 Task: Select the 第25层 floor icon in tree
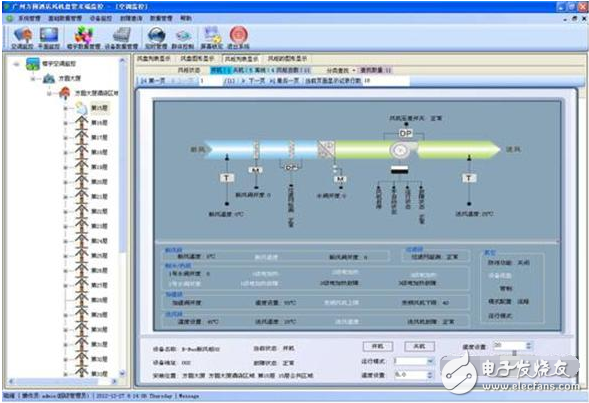(81, 256)
